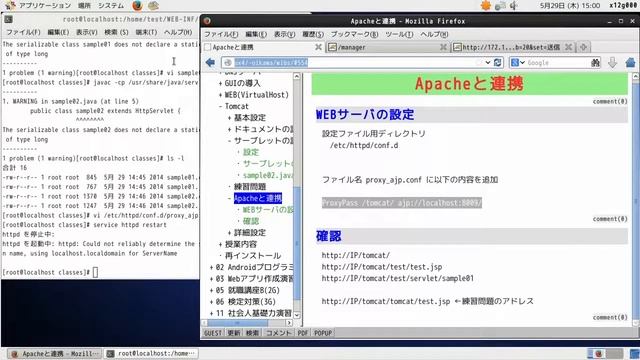
Task: Click the 検索 button in bottom bar
Action: (x=252, y=333)
